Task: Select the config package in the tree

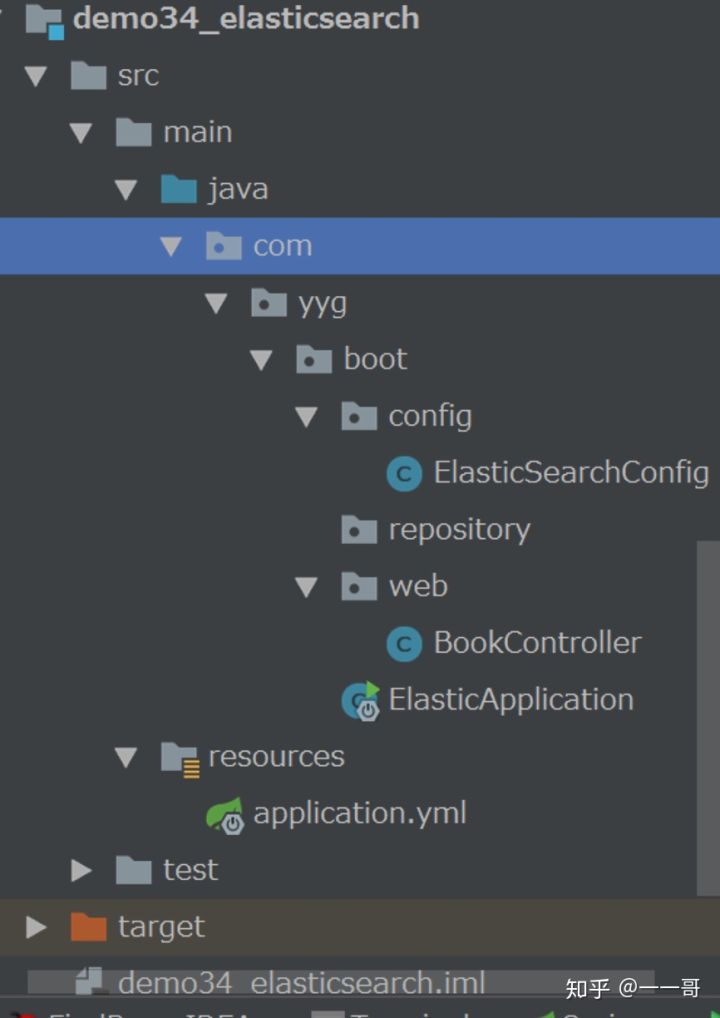Action: coord(430,416)
